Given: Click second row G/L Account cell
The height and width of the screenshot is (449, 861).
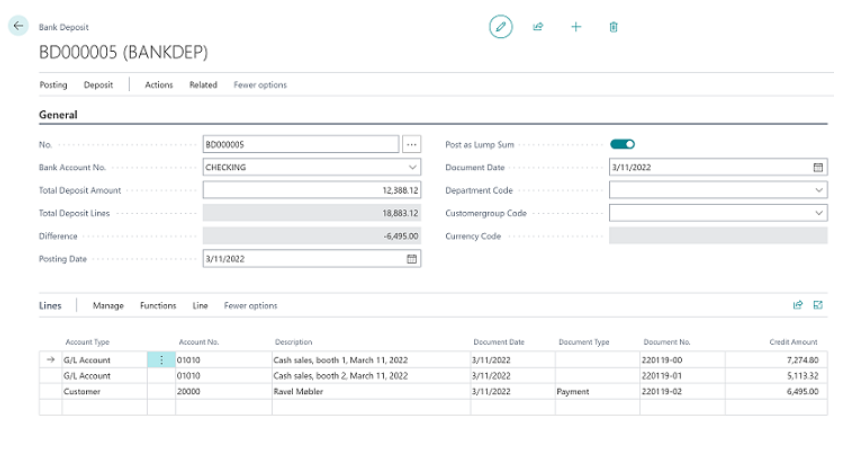Looking at the screenshot, I should 104,376.
